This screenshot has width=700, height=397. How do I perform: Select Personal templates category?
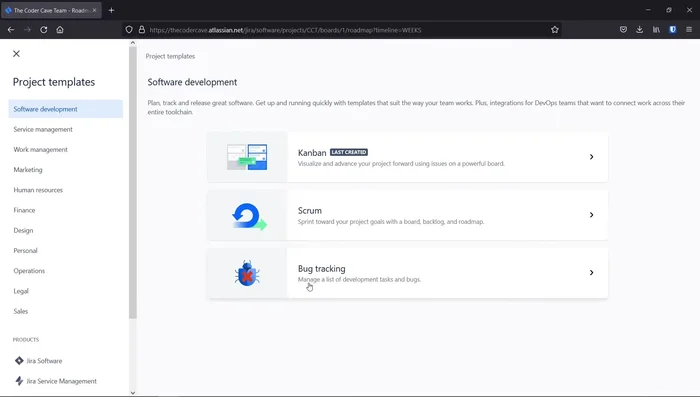(x=25, y=251)
